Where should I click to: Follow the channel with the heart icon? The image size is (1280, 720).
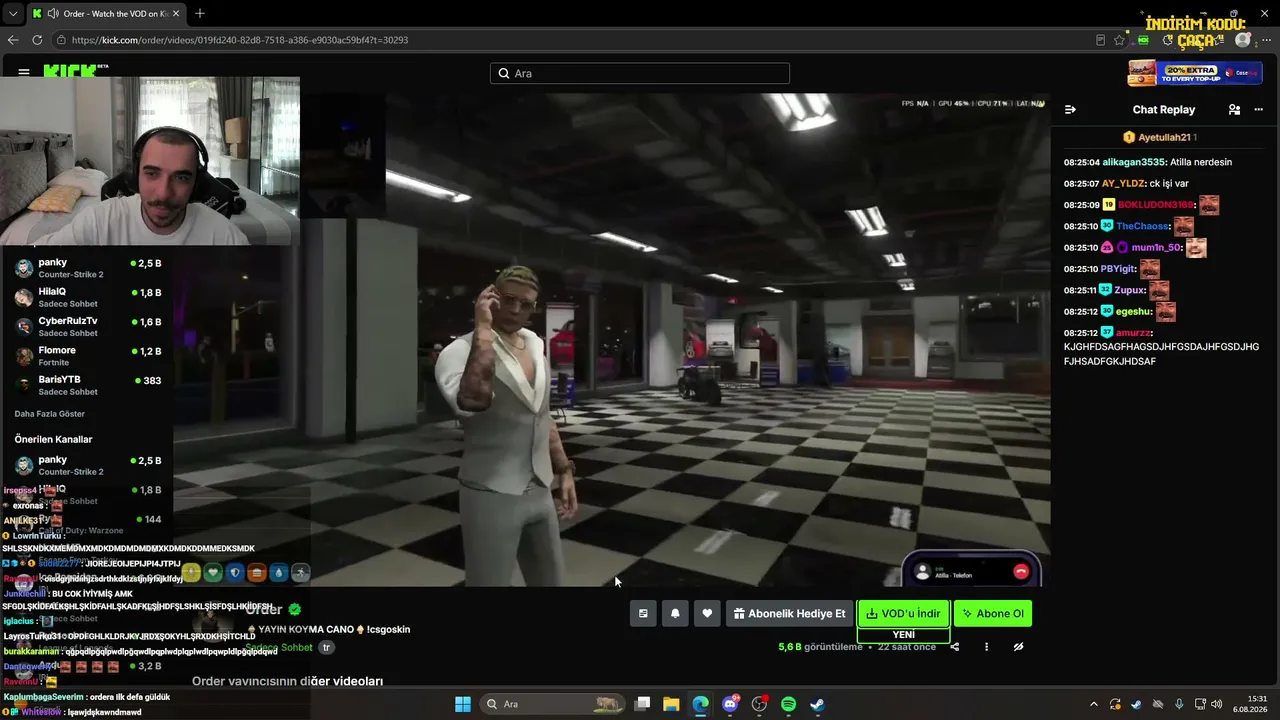[x=707, y=614]
